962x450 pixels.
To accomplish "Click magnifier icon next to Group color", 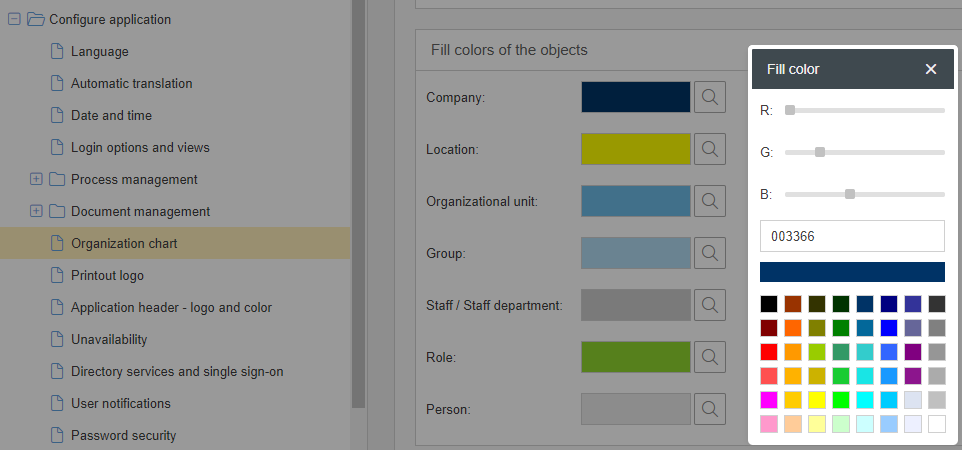I will 709,253.
